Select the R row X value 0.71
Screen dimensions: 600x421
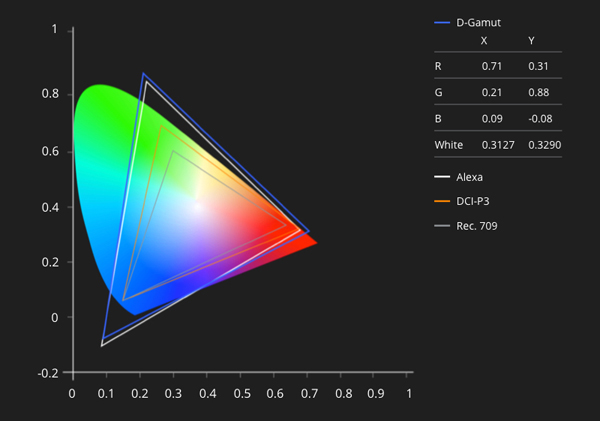pos(490,66)
